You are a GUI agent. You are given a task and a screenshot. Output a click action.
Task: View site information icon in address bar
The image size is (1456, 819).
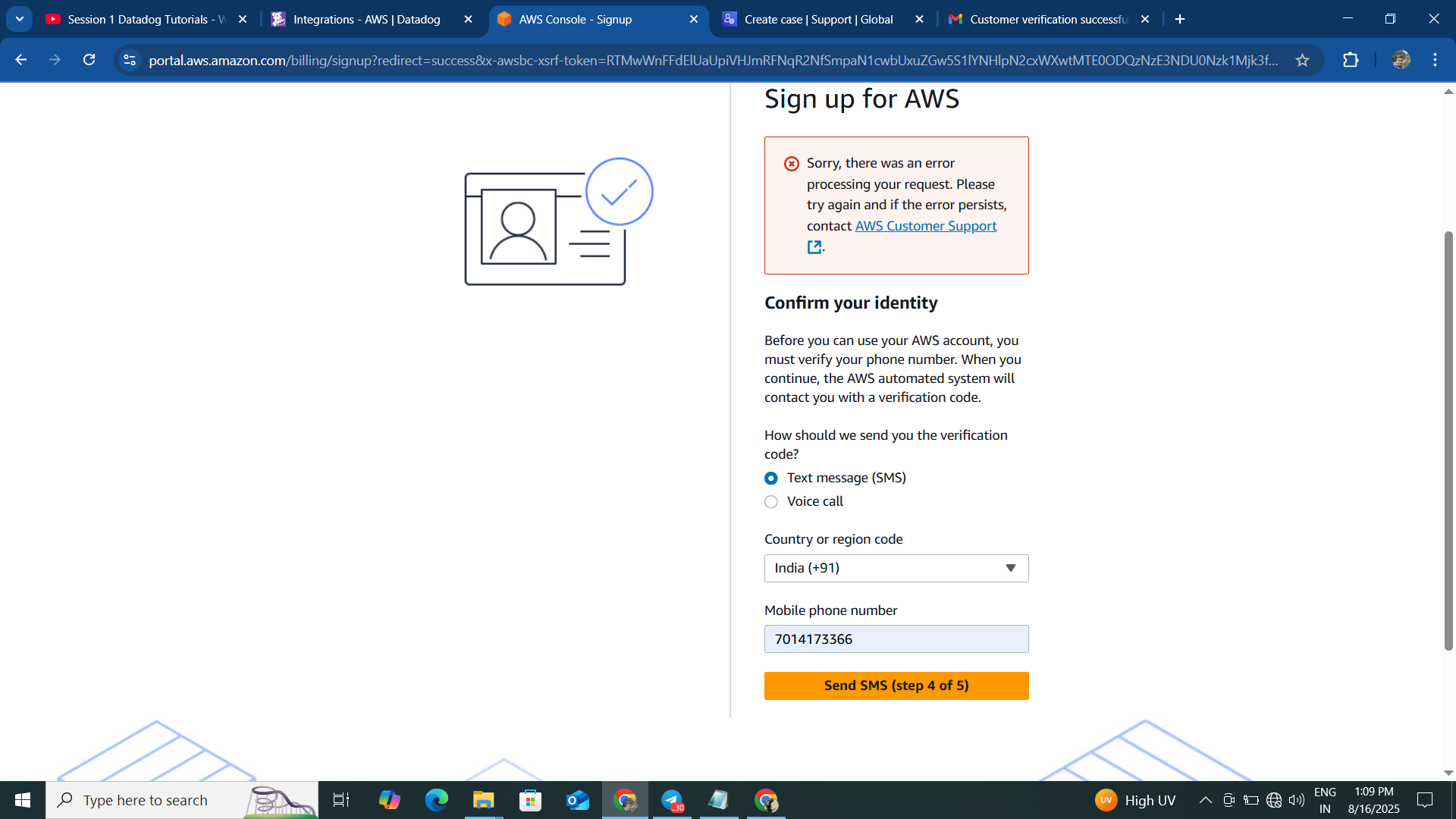tap(130, 60)
